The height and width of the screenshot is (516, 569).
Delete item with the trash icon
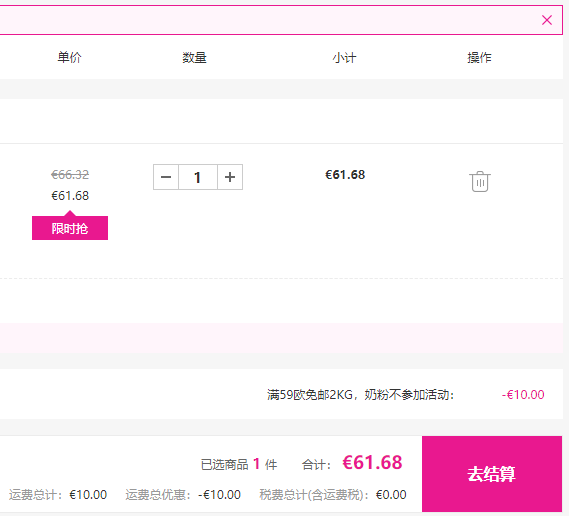pos(480,181)
